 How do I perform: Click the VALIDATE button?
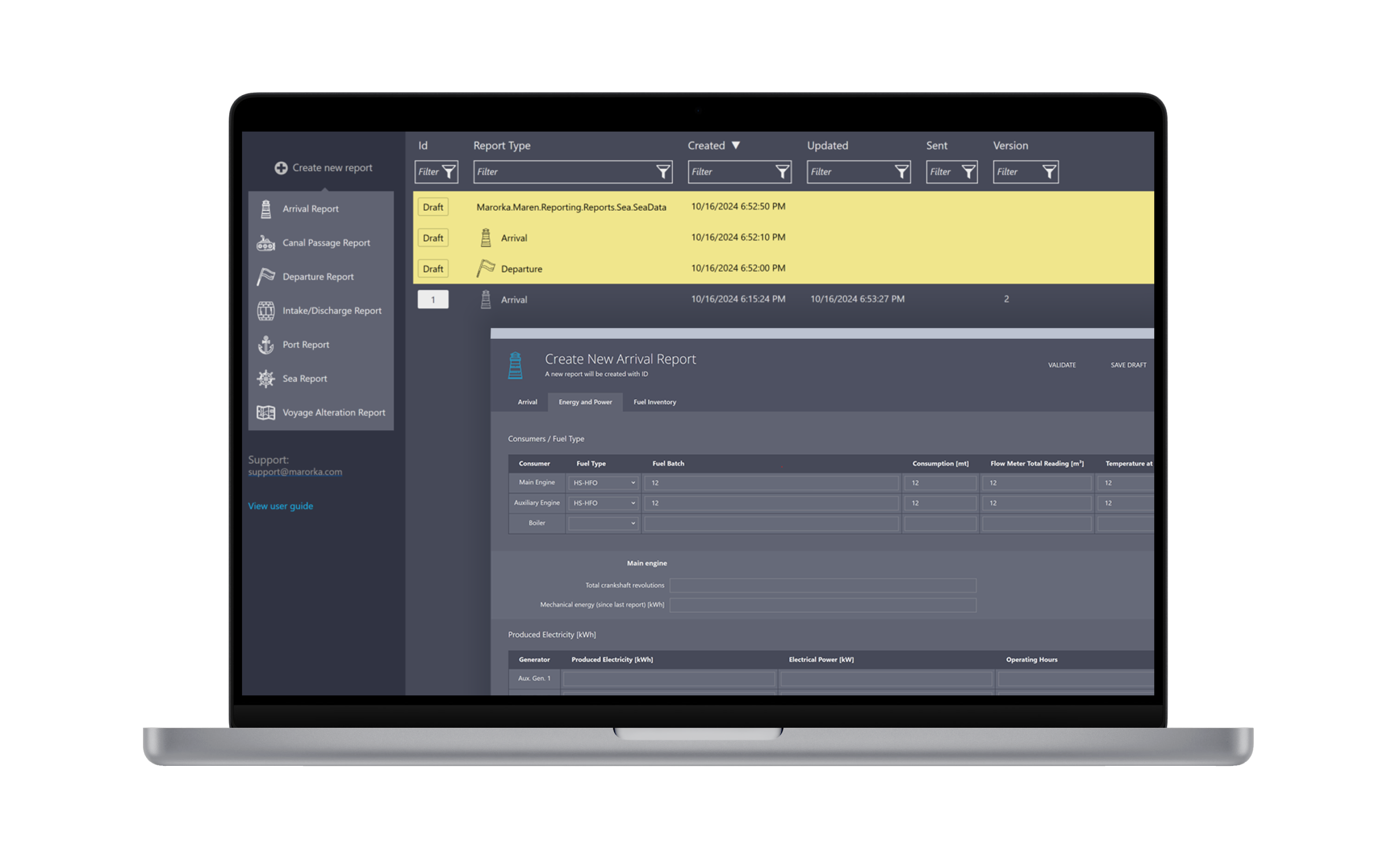click(x=1061, y=365)
